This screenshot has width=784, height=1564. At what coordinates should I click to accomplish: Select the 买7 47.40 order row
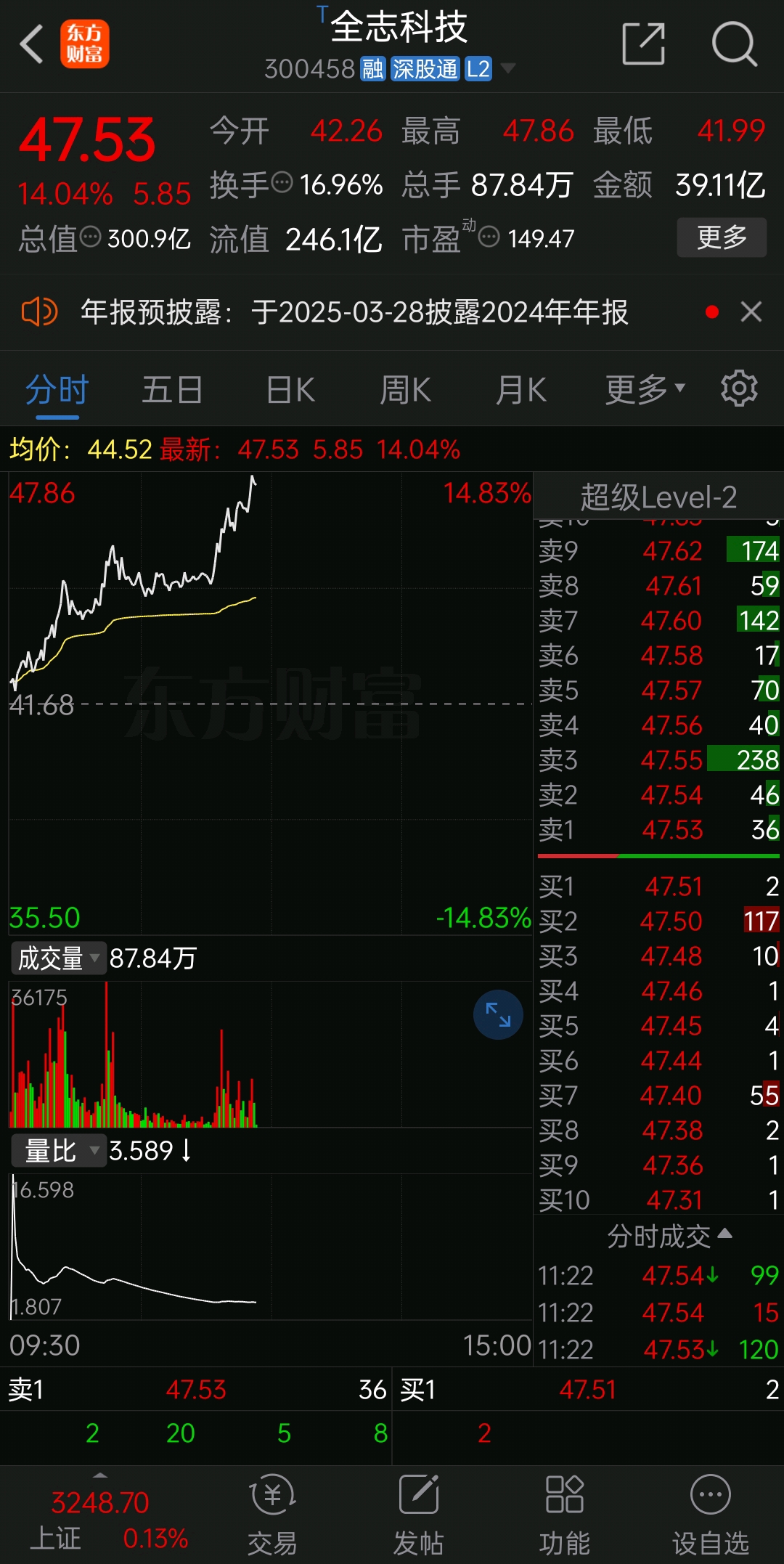(658, 1095)
